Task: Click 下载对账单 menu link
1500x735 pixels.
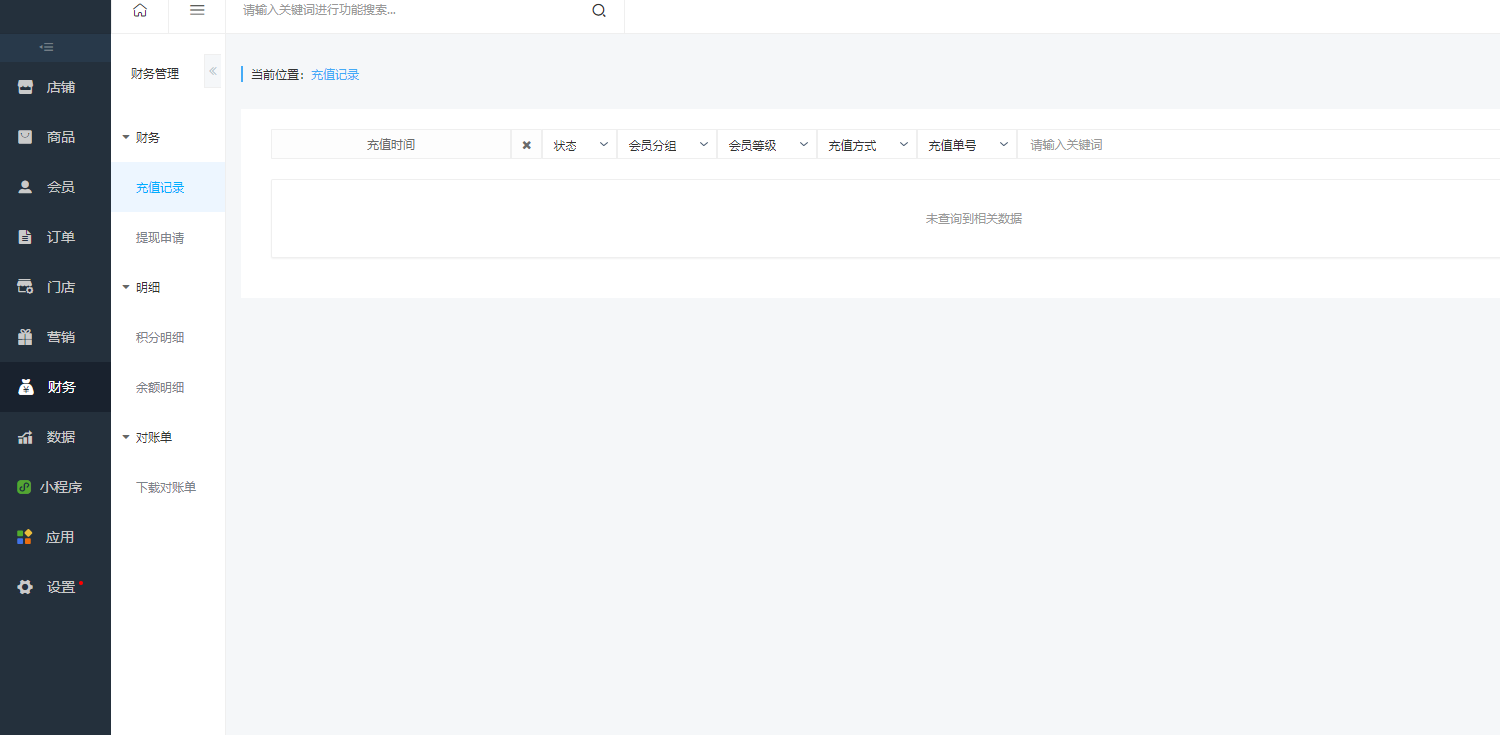Action: point(166,488)
